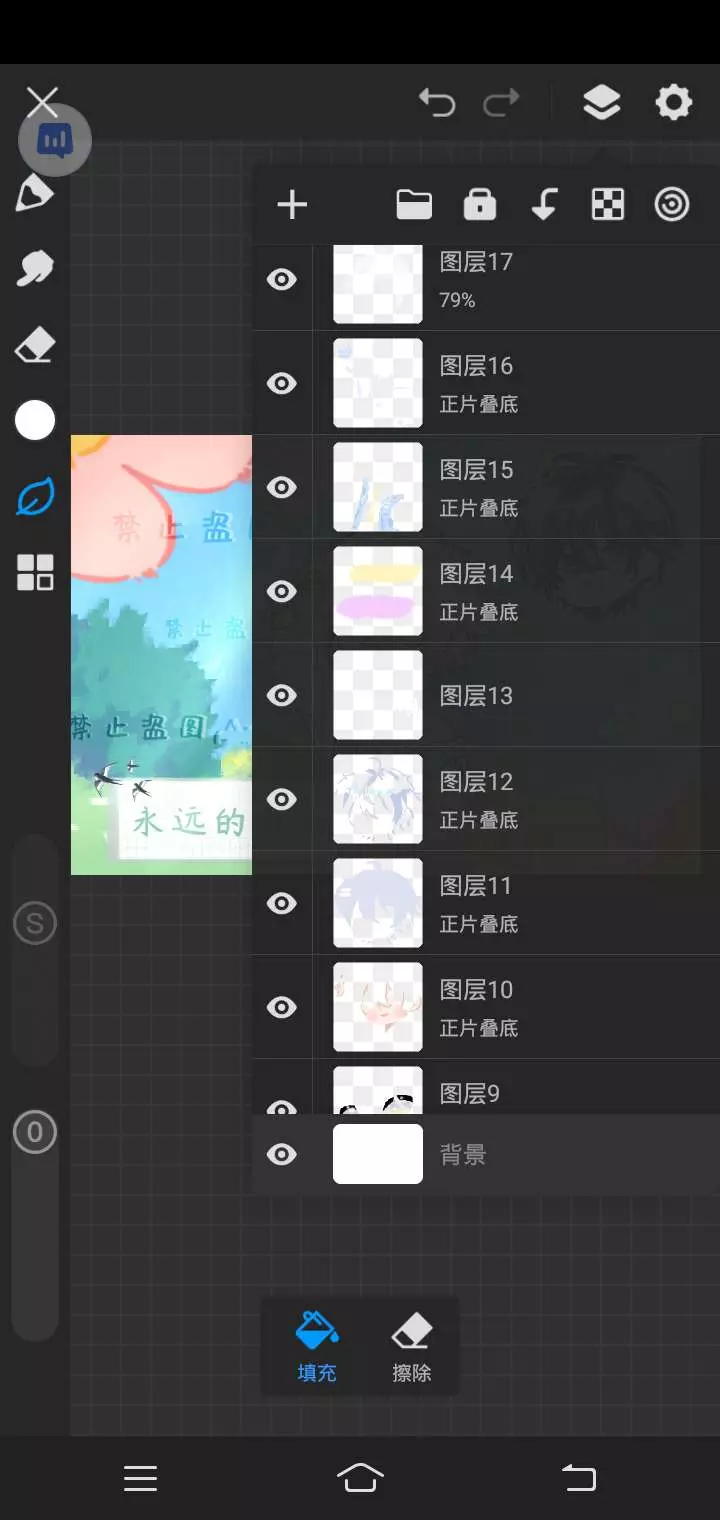Hide the 背景 layer eye icon

[282, 1155]
